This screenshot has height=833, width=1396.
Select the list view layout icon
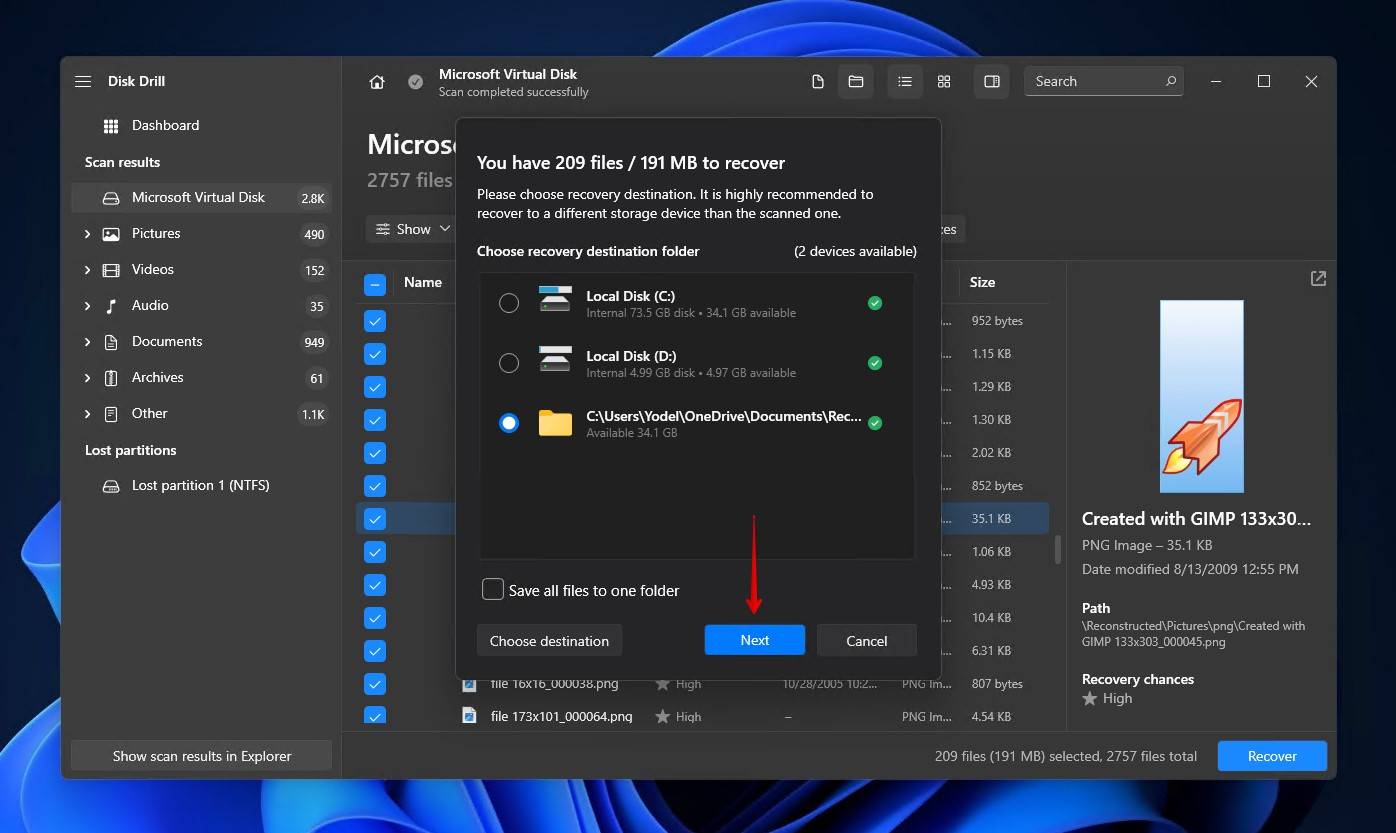pos(905,81)
